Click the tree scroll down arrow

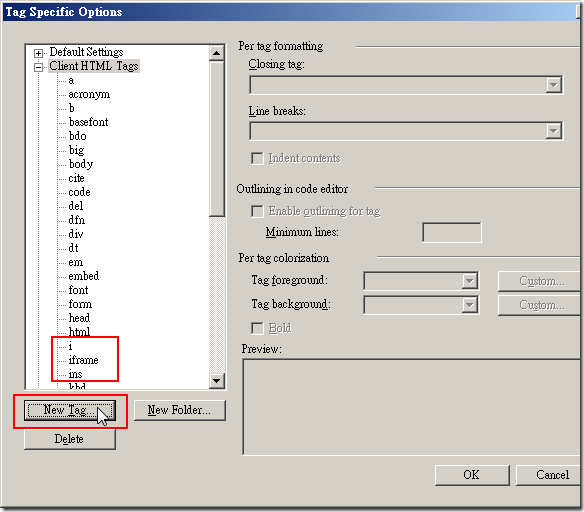(216, 381)
